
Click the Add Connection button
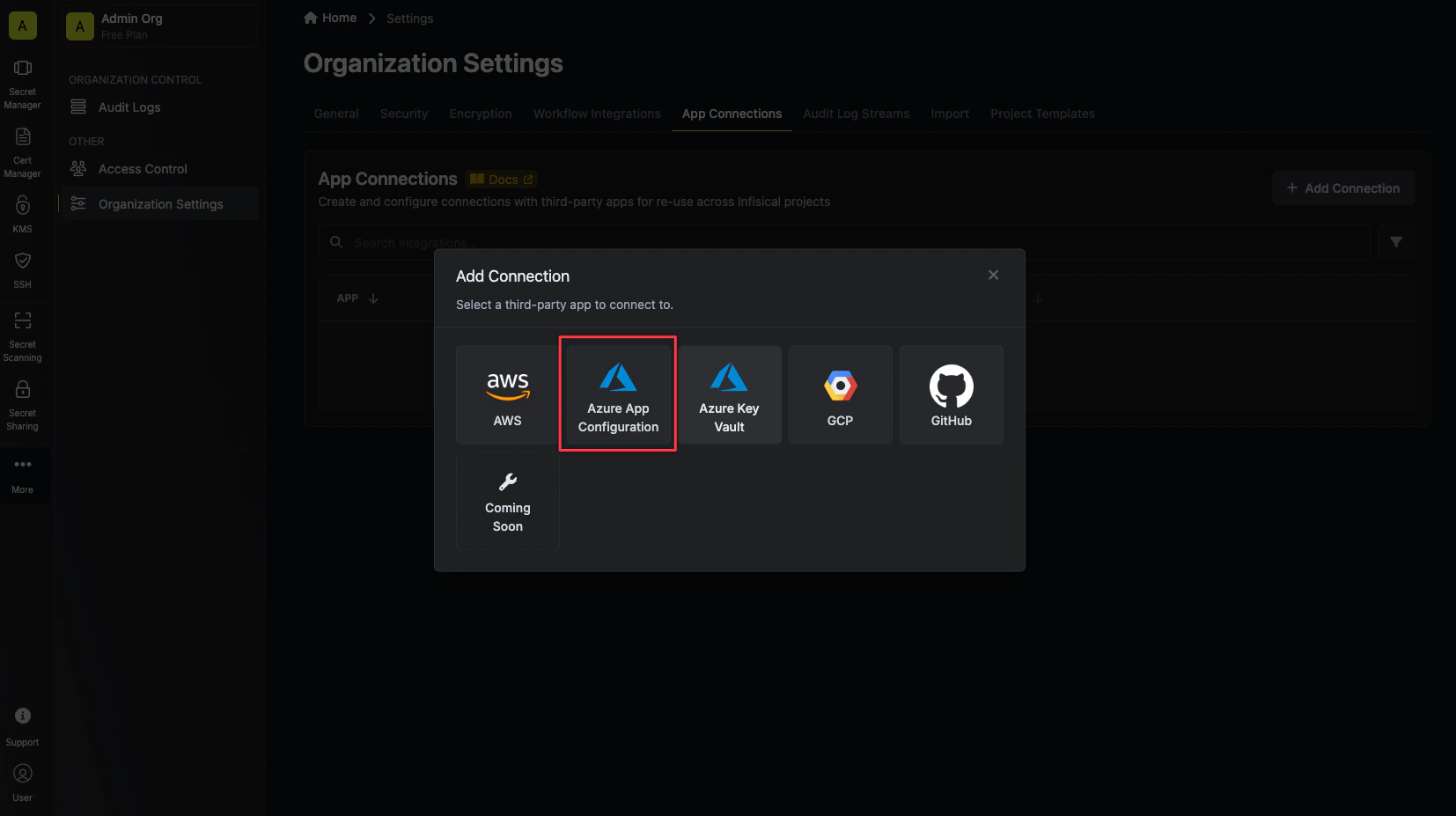(x=1343, y=188)
